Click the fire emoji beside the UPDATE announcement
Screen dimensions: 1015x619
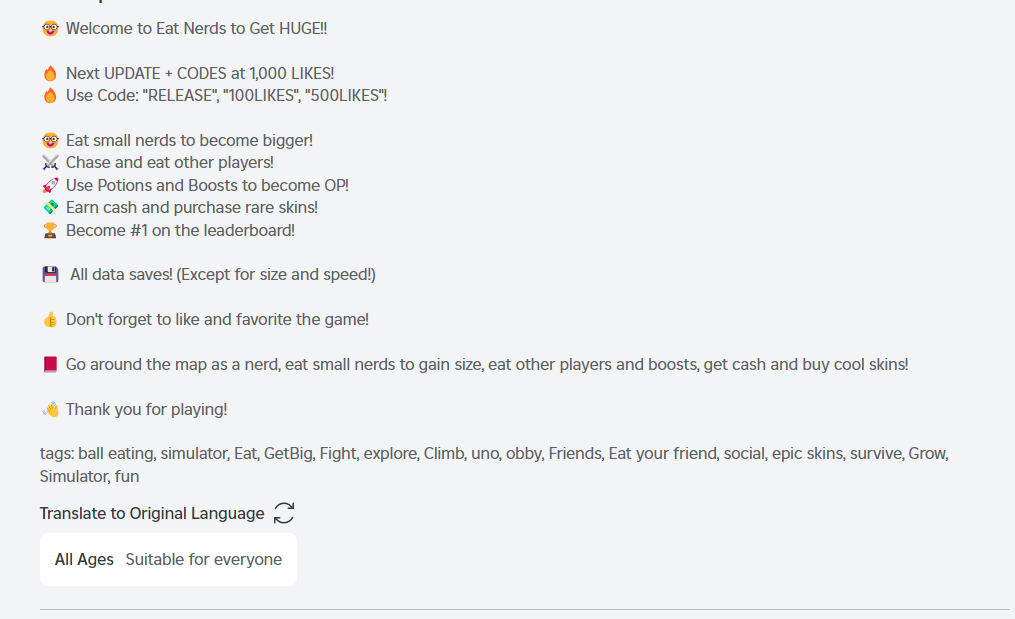pyautogui.click(x=49, y=72)
